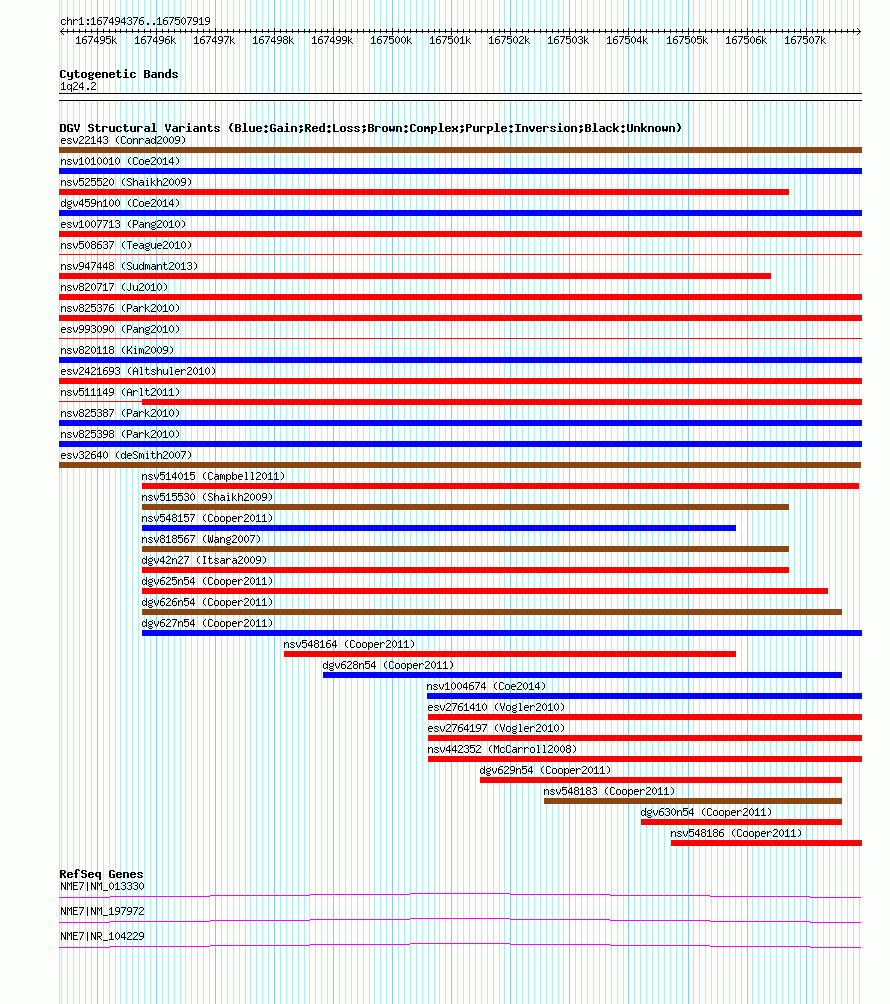Click esv2764197 (Vogler2010) label
Viewport: 890px width, 1004px height.
(x=496, y=729)
